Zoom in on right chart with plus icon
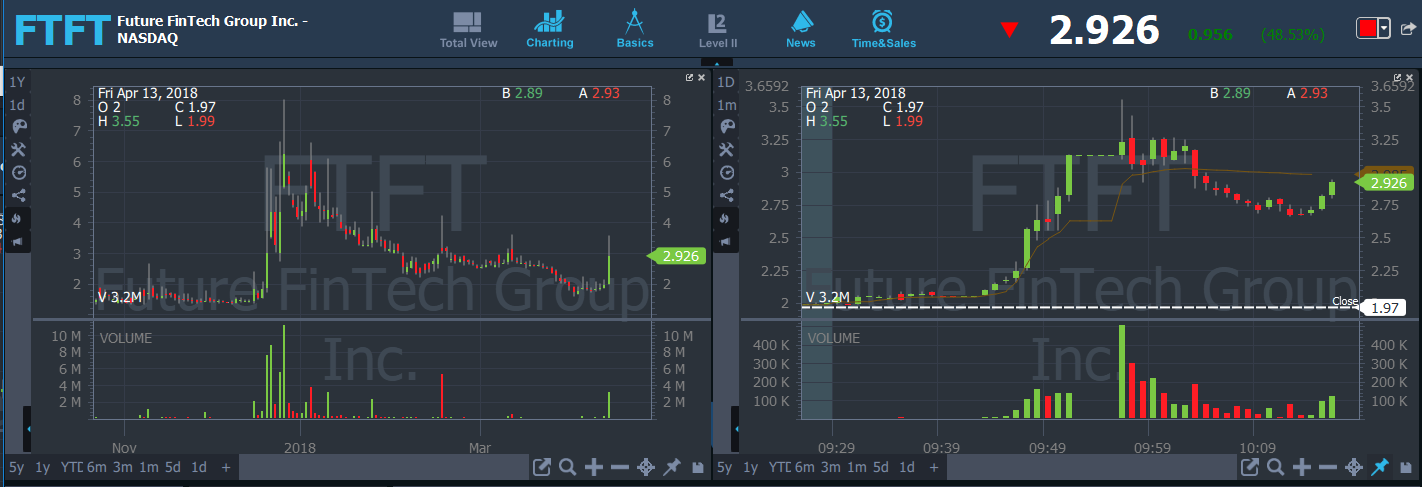The width and height of the screenshot is (1422, 487). (1302, 467)
